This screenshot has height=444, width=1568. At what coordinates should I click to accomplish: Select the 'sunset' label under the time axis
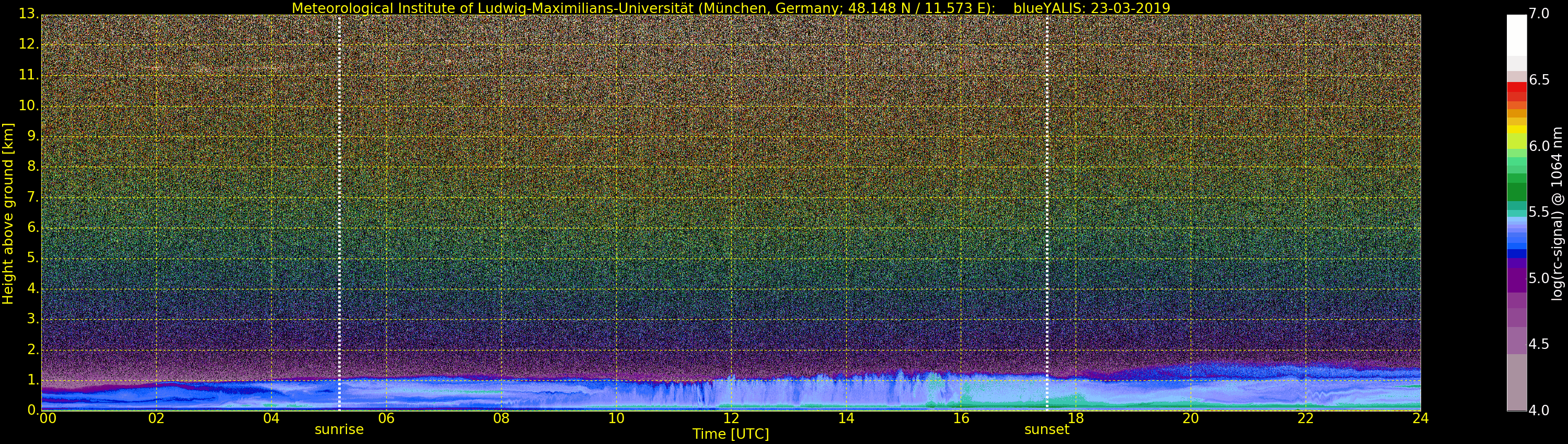tap(1046, 429)
